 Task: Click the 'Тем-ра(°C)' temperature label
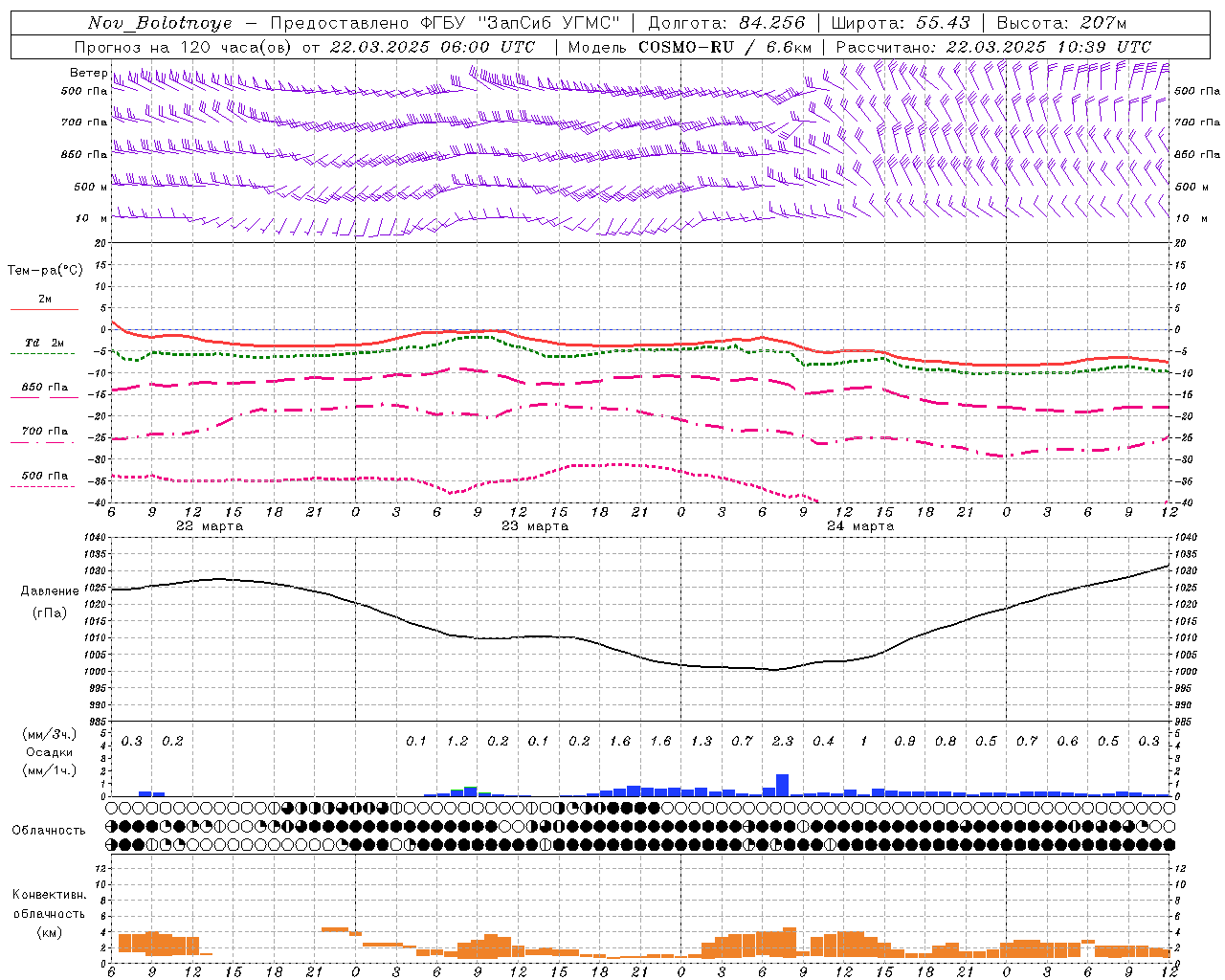click(x=45, y=271)
